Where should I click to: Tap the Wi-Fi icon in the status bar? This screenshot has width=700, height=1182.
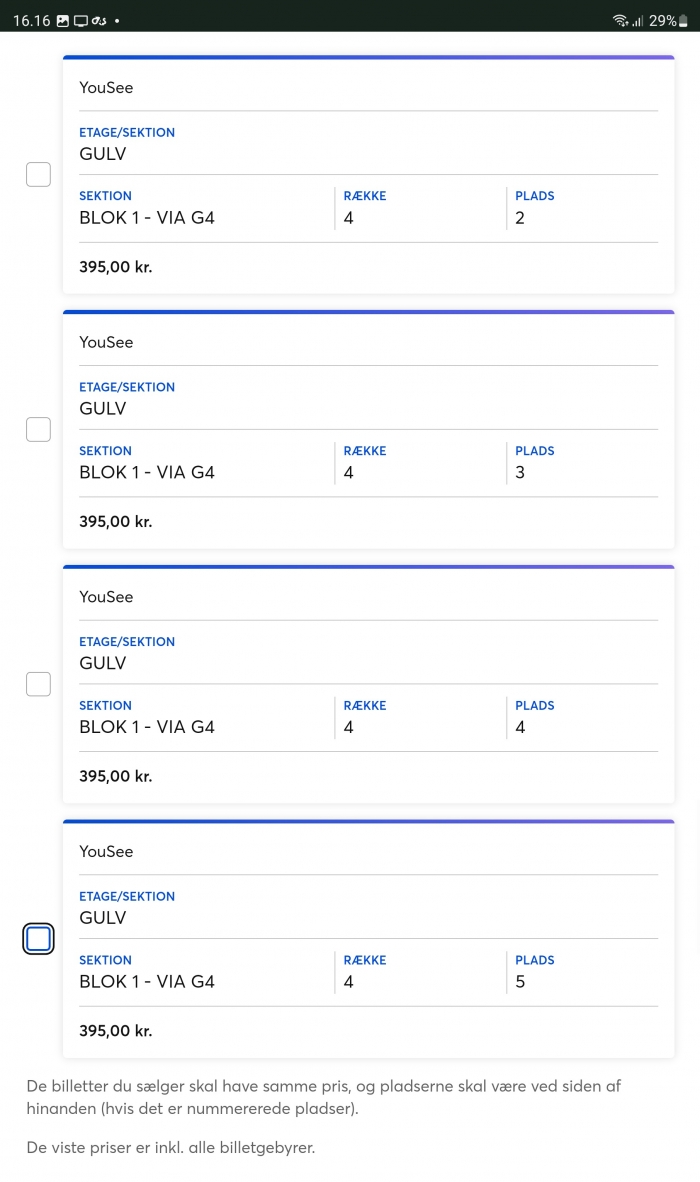click(x=620, y=21)
